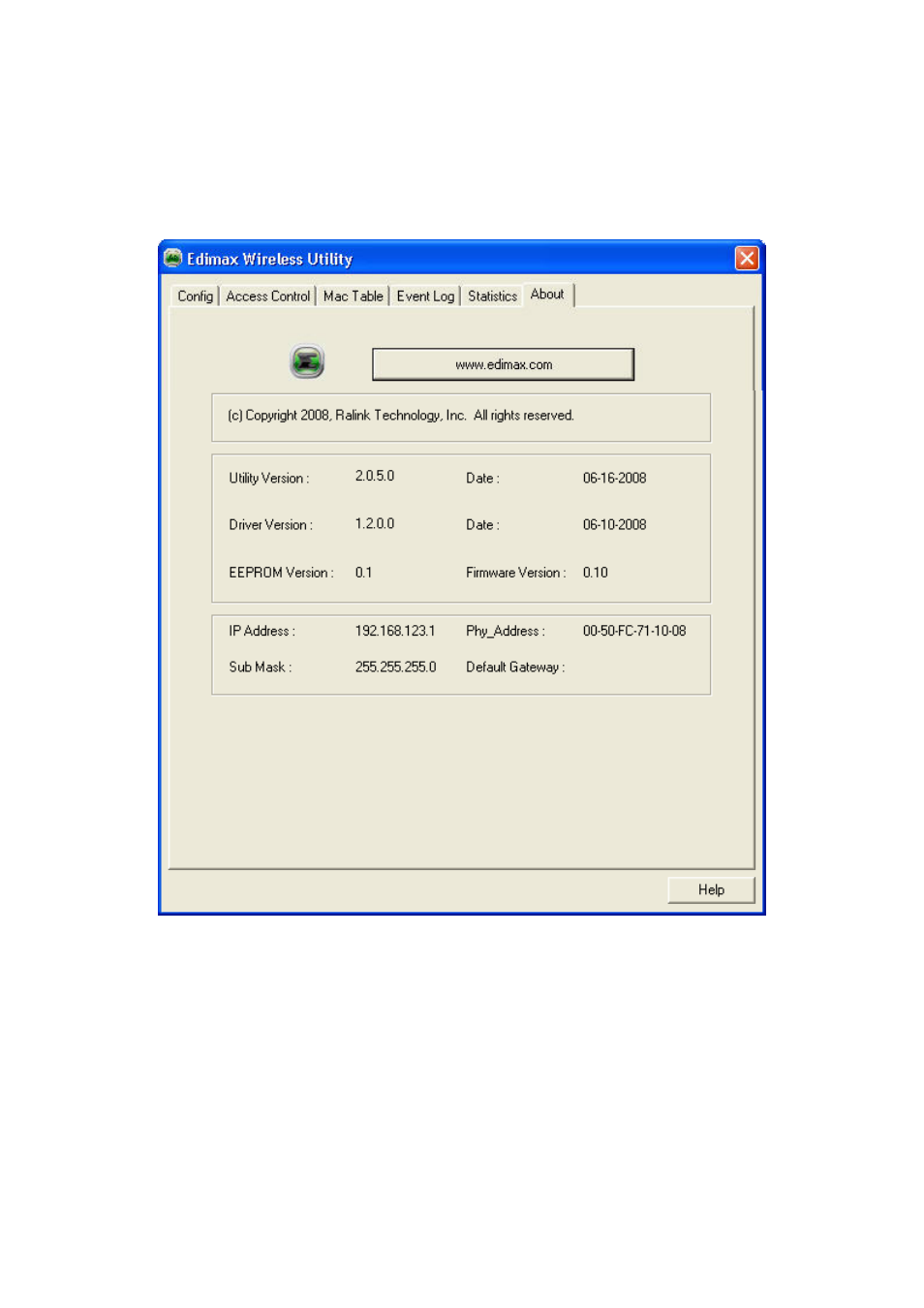The image size is (924, 1308).
Task: Click the Ralink copyright notice text
Action: (x=400, y=416)
